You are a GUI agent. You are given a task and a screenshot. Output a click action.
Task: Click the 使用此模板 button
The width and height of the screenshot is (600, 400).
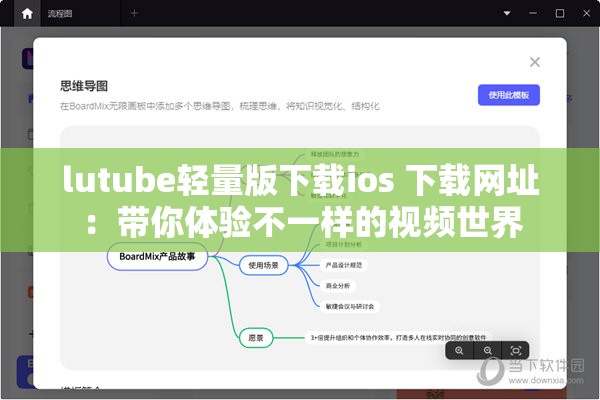click(x=509, y=95)
